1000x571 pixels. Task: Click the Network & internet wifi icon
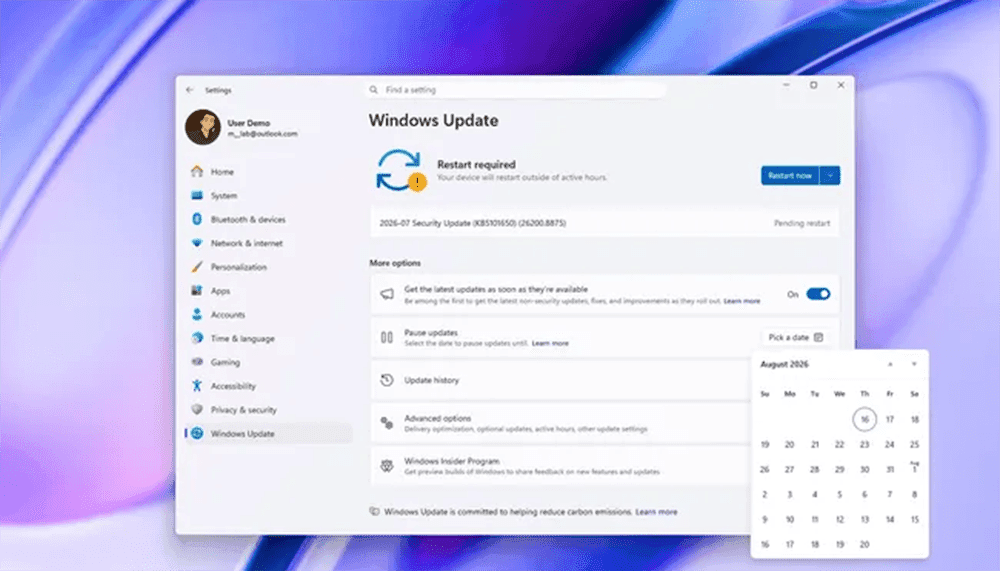click(197, 242)
